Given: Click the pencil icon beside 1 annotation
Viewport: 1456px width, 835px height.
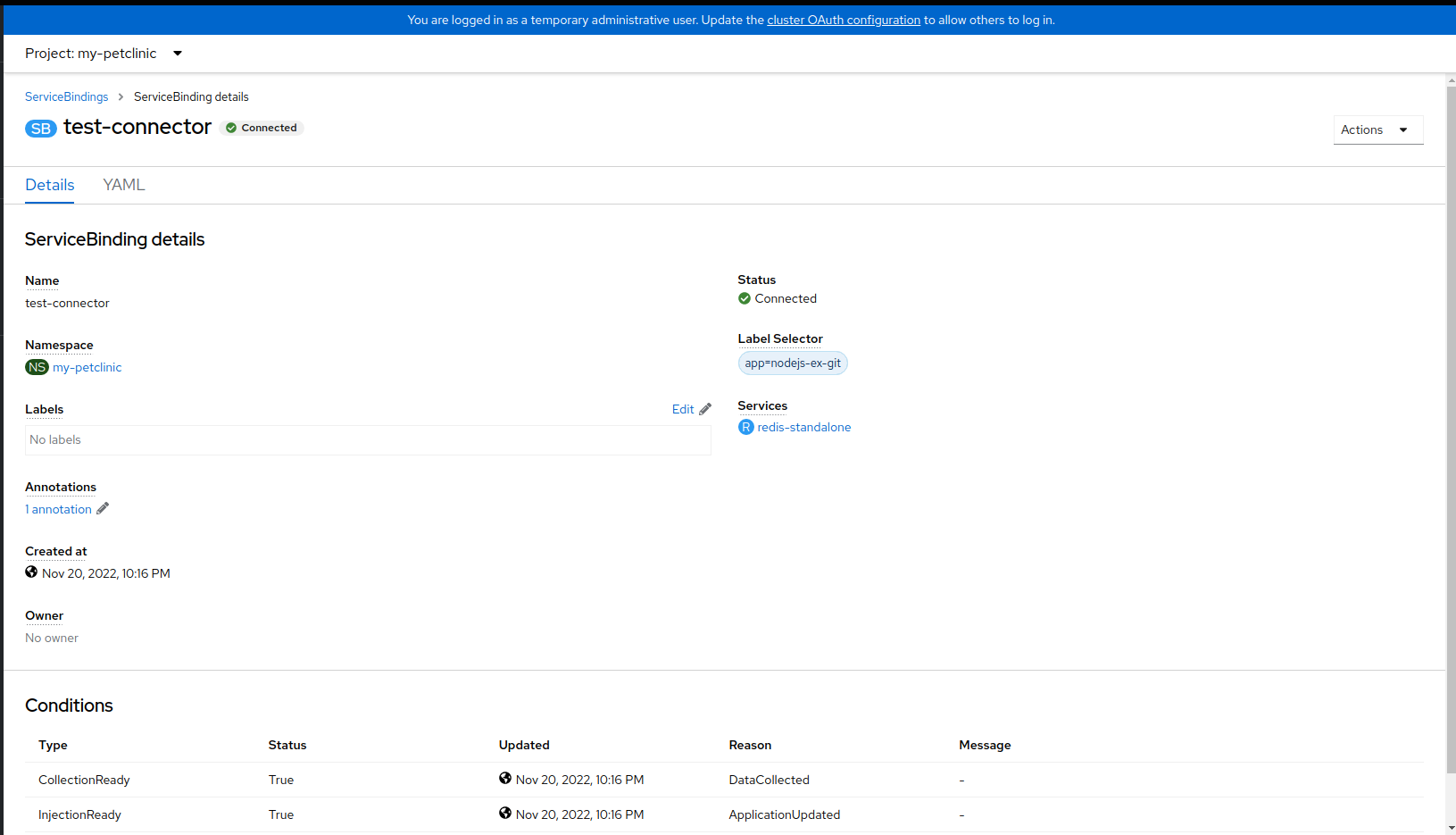Looking at the screenshot, I should [103, 508].
